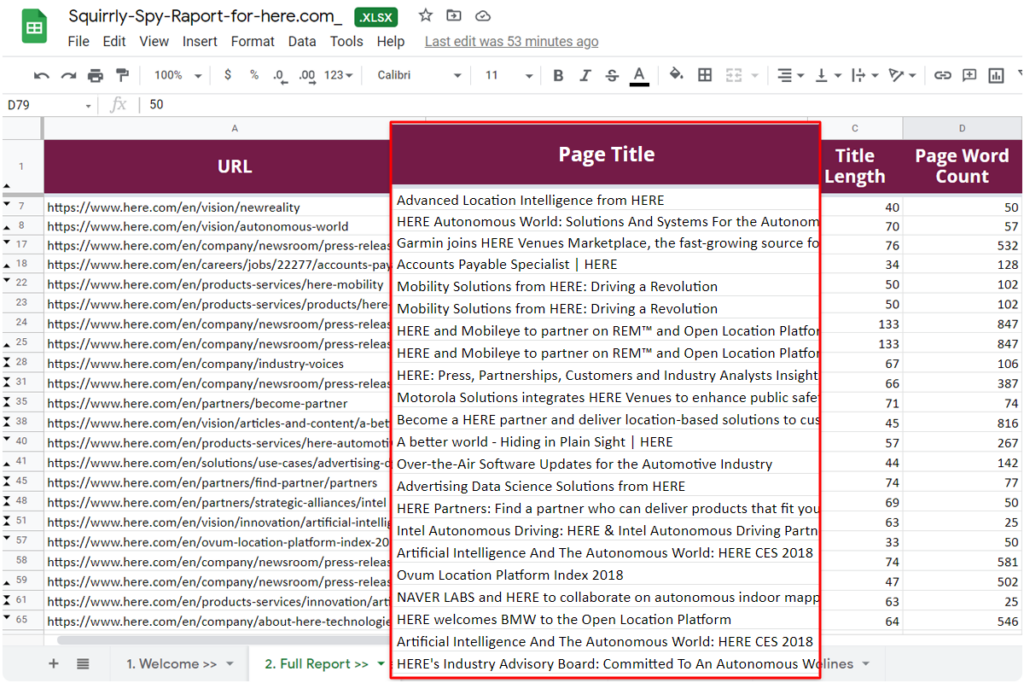Select the Page Title header cell
The width and height of the screenshot is (1024, 683).
click(605, 155)
